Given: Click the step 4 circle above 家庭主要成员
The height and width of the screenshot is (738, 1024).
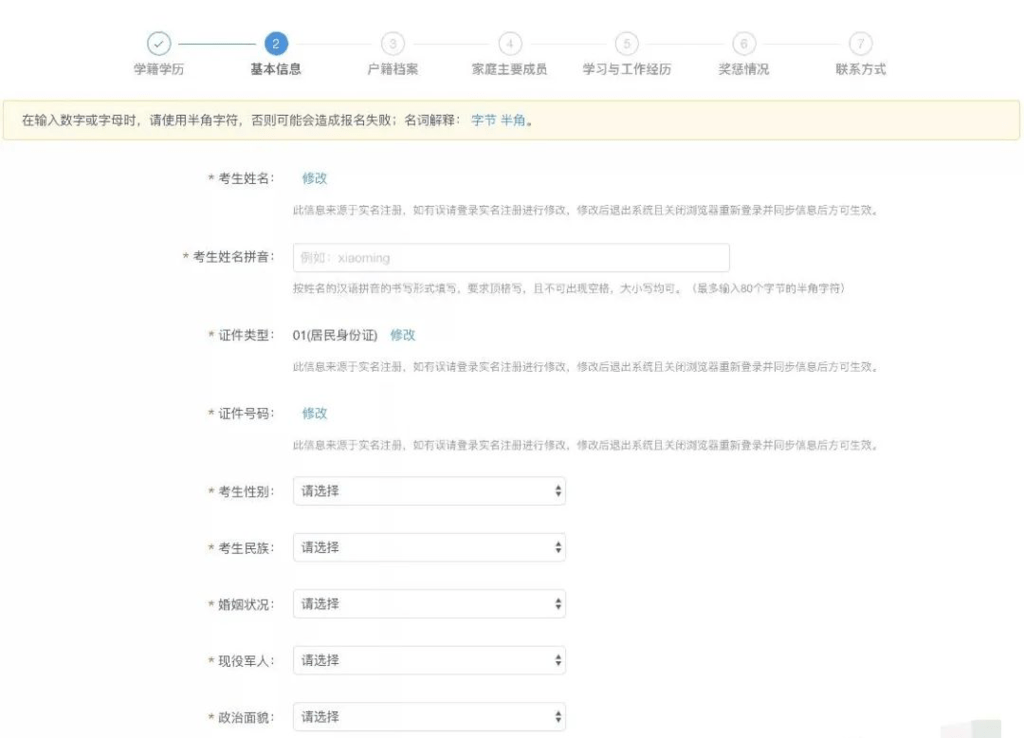Looking at the screenshot, I should [510, 45].
